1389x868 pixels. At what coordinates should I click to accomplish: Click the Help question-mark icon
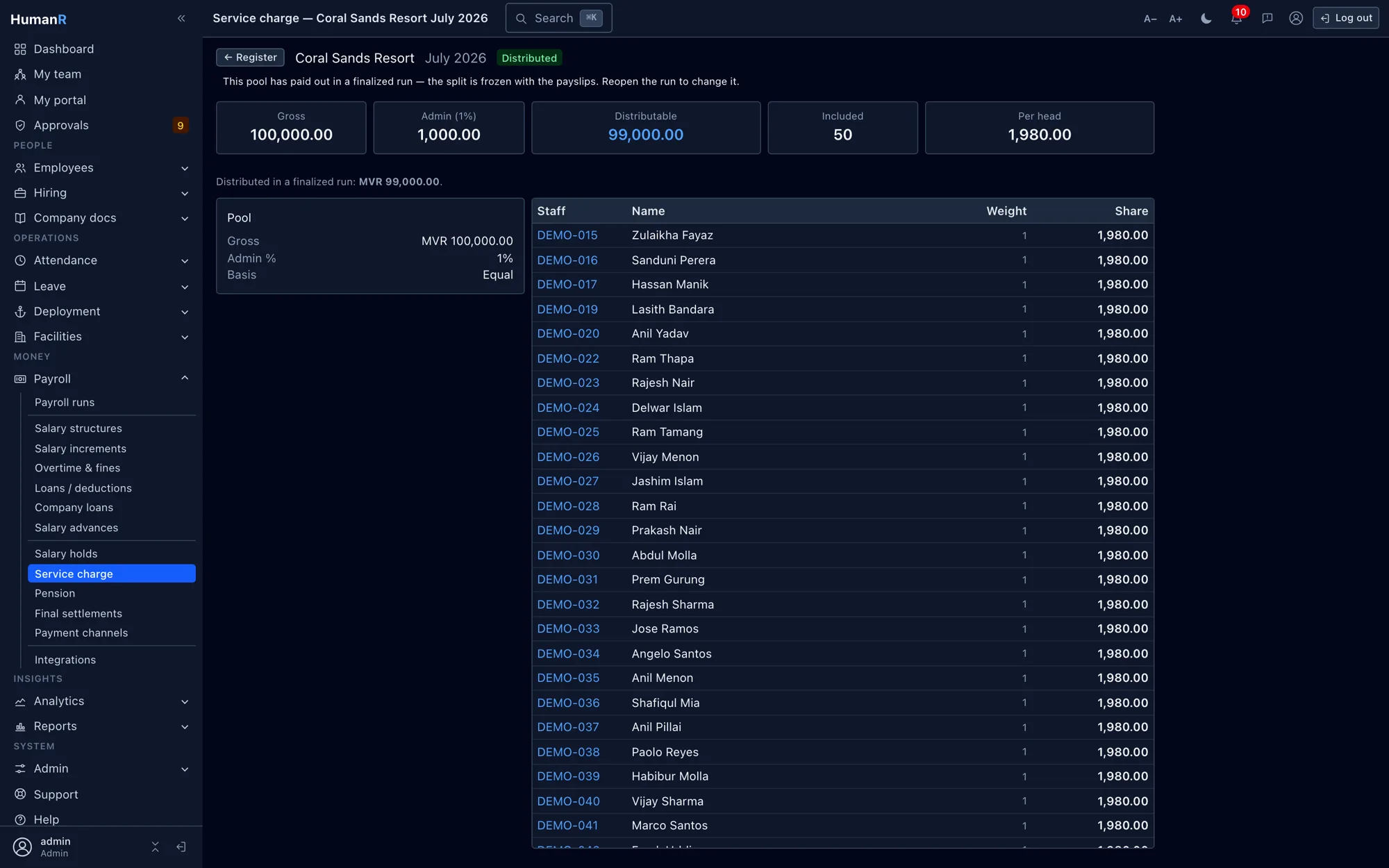(20, 819)
